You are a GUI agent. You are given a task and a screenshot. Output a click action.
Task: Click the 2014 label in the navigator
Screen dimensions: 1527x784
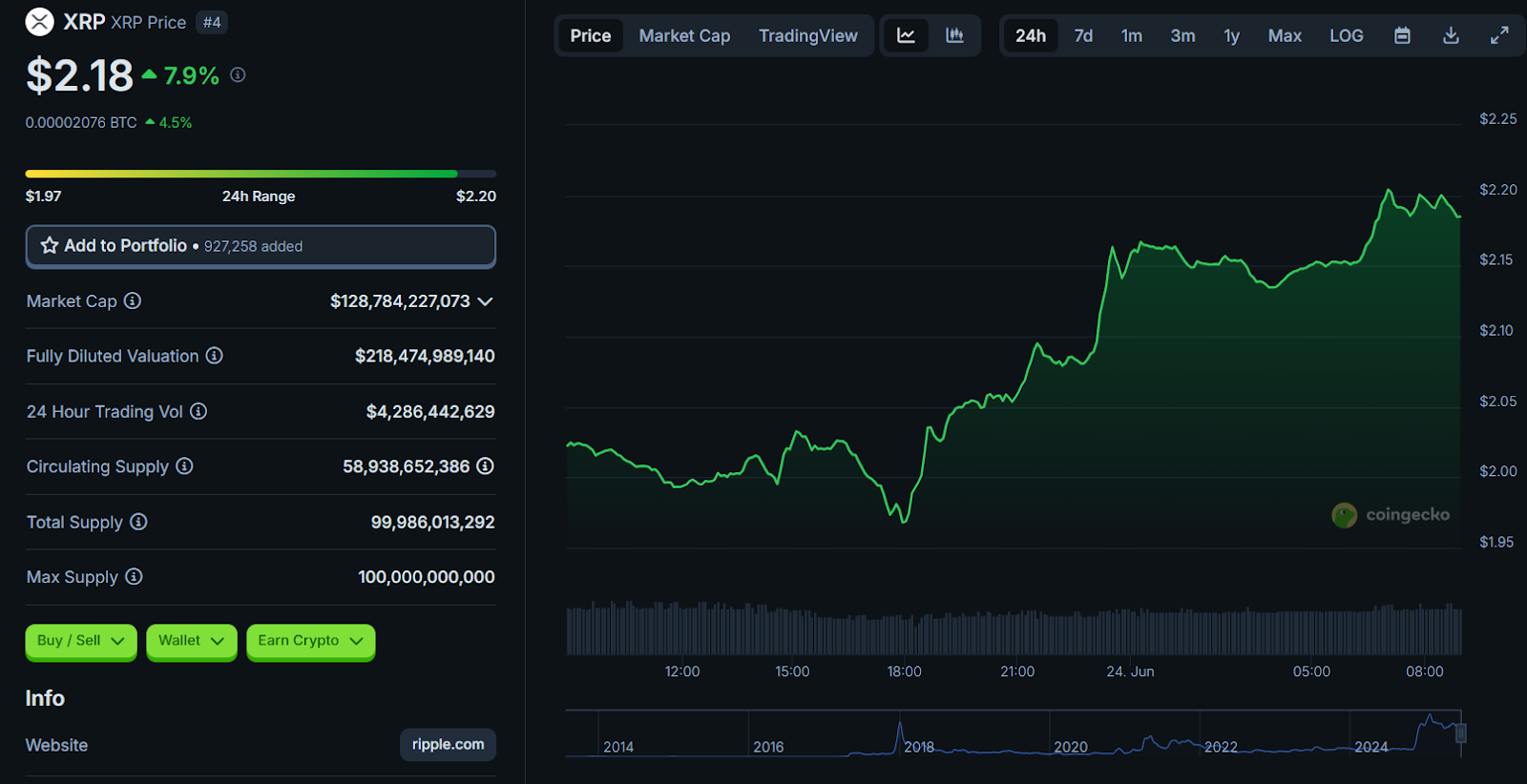[x=618, y=747]
